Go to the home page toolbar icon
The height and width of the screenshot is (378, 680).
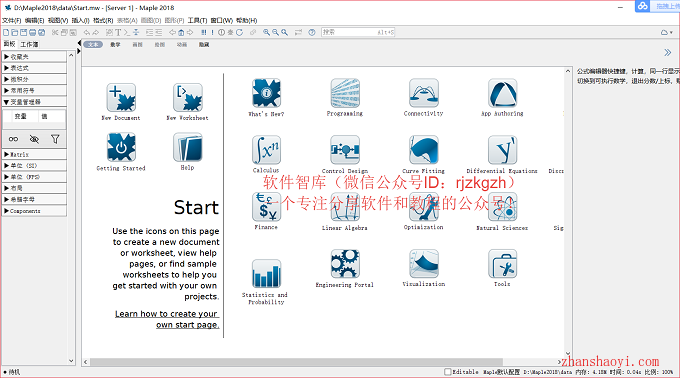point(181,33)
